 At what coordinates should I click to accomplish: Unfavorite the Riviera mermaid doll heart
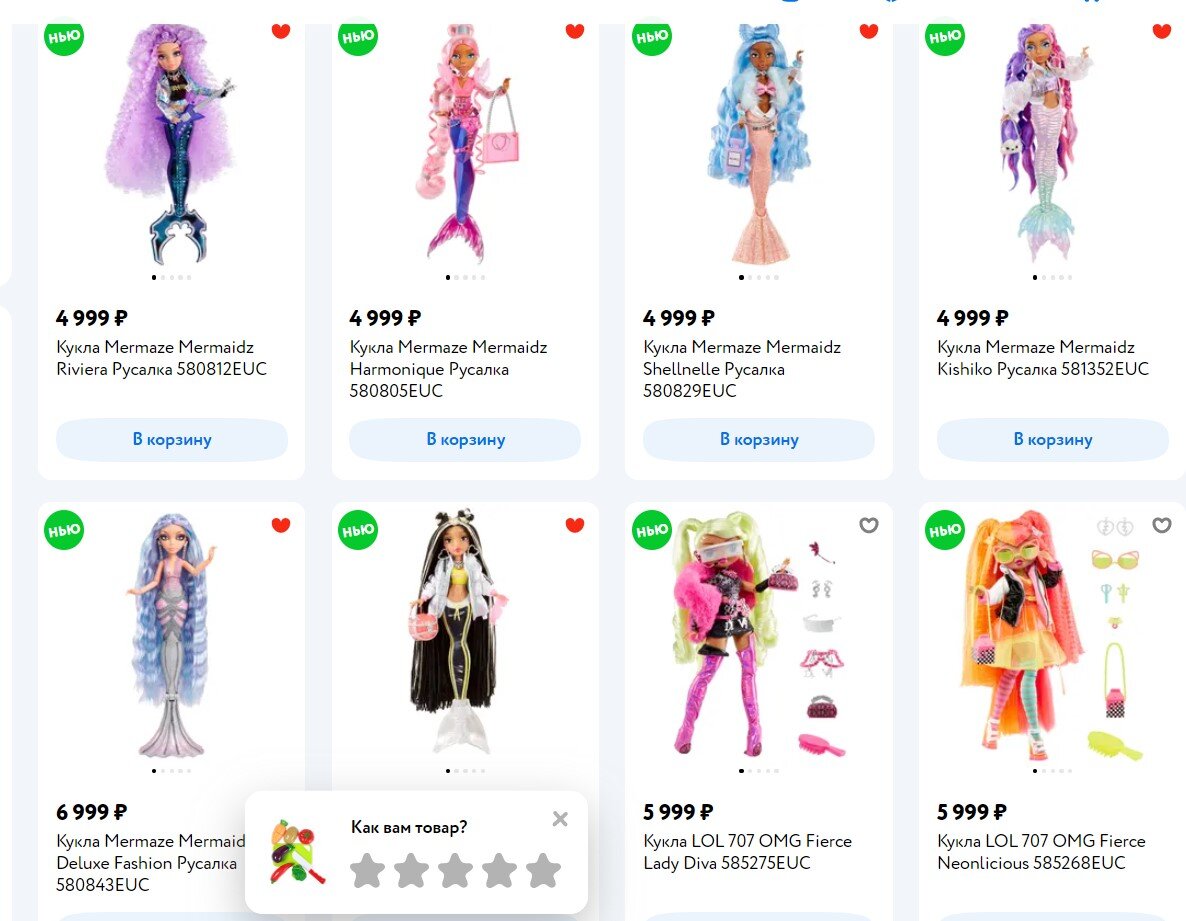click(281, 31)
